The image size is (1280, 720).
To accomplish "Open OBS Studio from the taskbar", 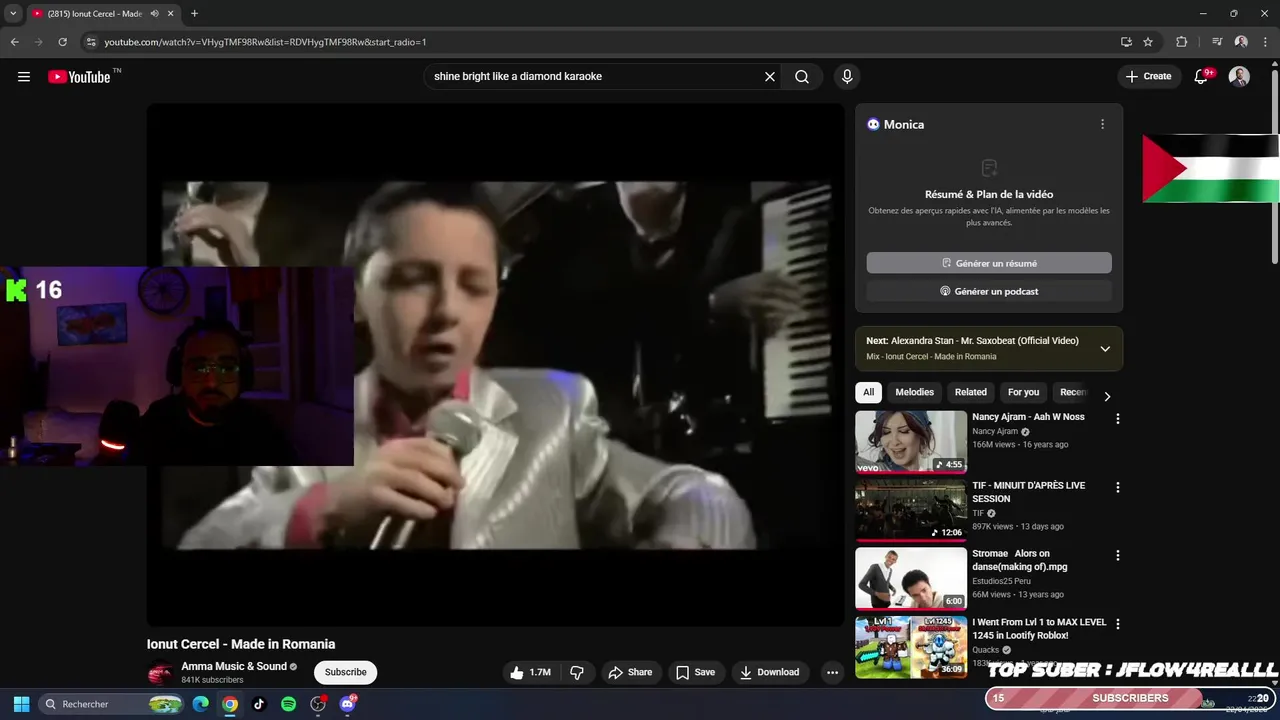I will point(318,704).
